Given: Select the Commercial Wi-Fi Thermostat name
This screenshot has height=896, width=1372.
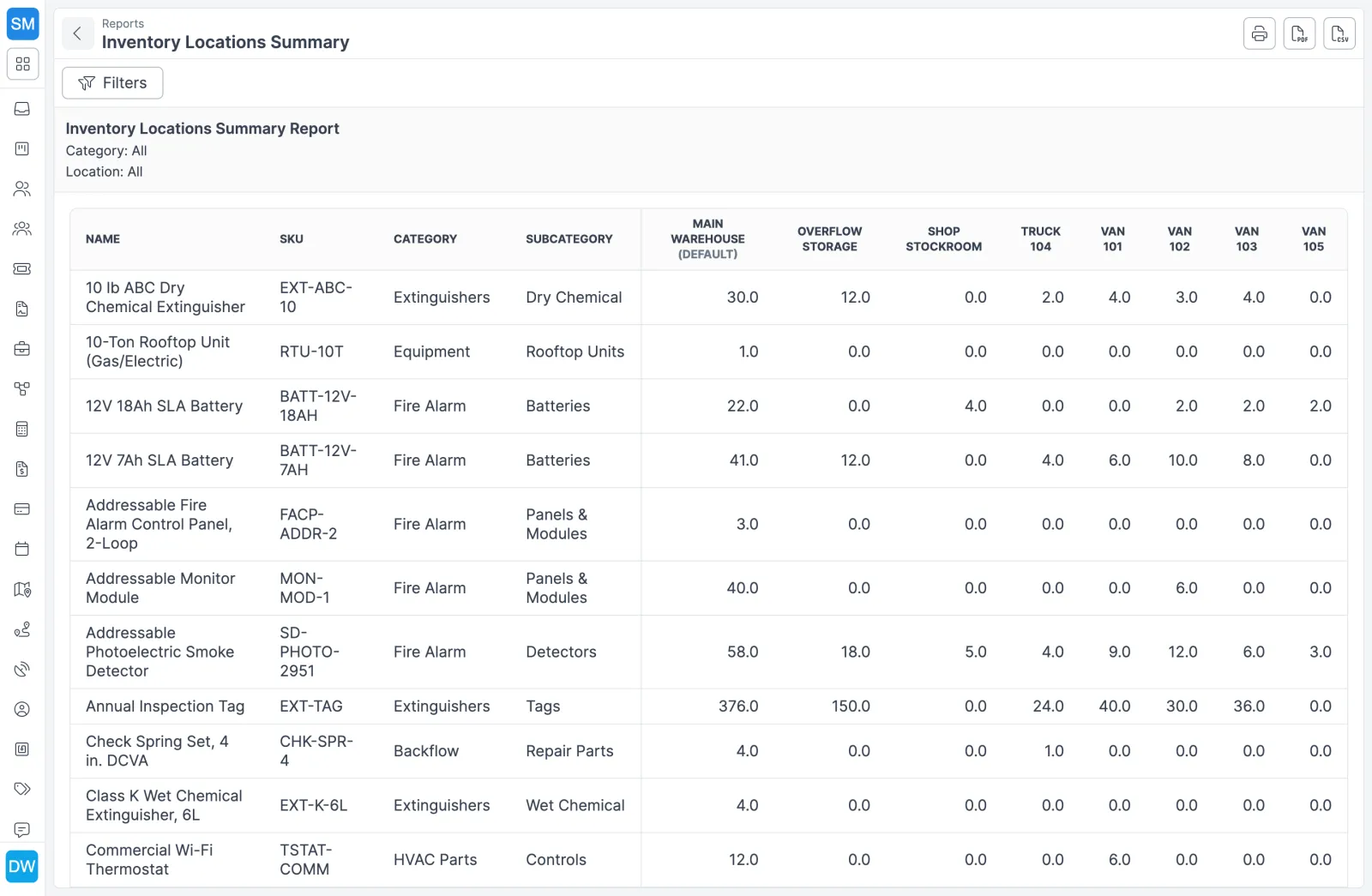Looking at the screenshot, I should (149, 860).
